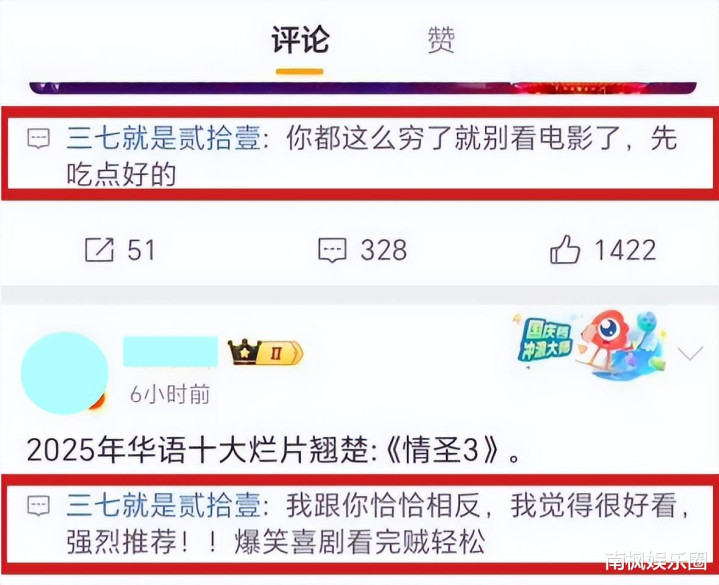This screenshot has height=585, width=719.
Task: Open the dark banner image strip
Action: click(363, 88)
